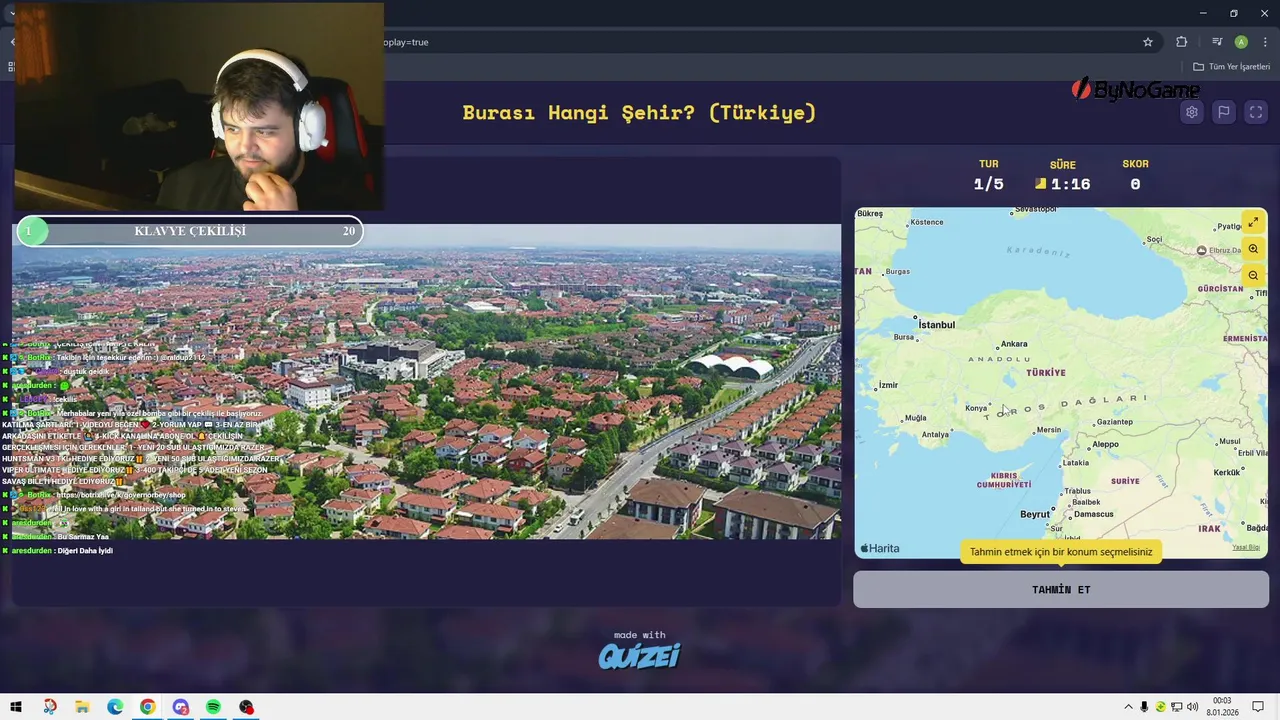This screenshot has height=720, width=1280.
Task: Open the purple chat app with notification badge
Action: (180, 707)
